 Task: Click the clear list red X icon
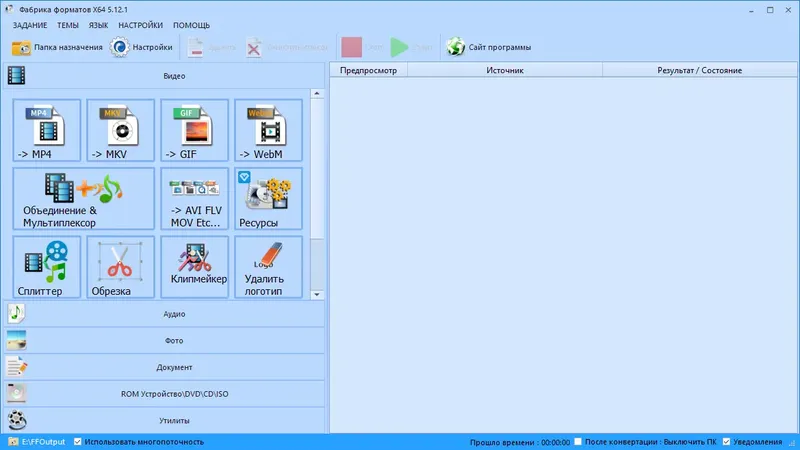pos(254,47)
